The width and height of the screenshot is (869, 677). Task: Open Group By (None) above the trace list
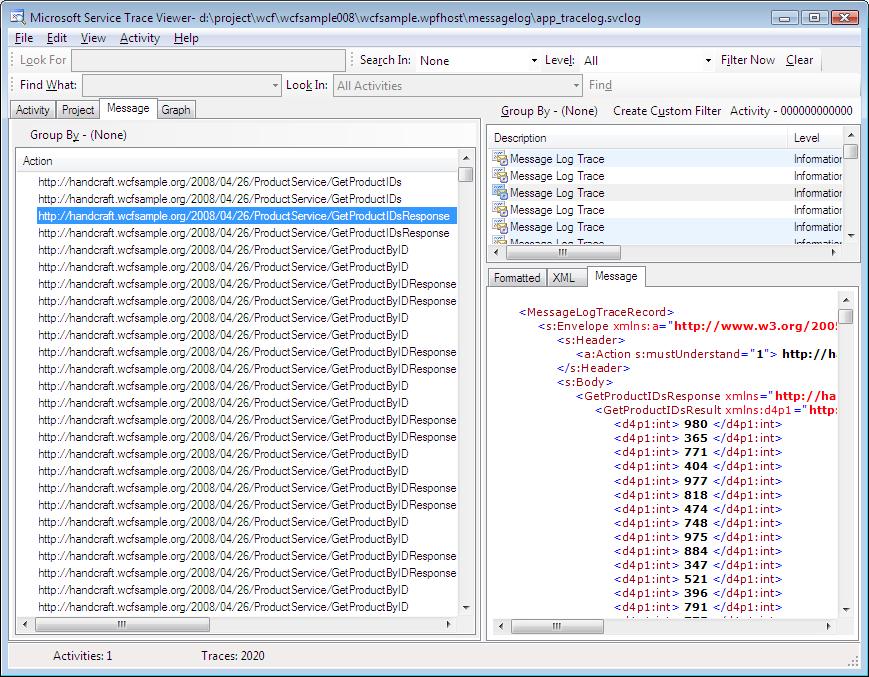(549, 111)
